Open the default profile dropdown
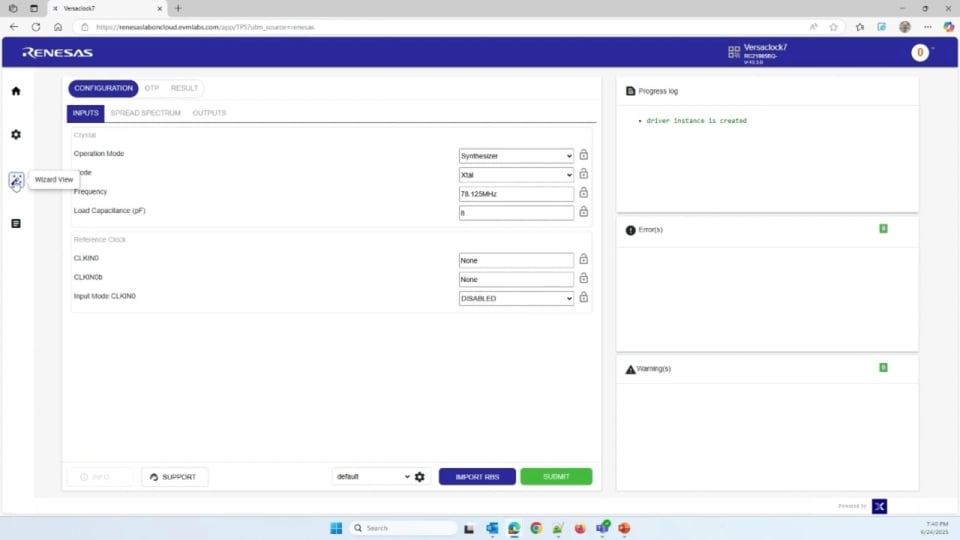 click(373, 476)
